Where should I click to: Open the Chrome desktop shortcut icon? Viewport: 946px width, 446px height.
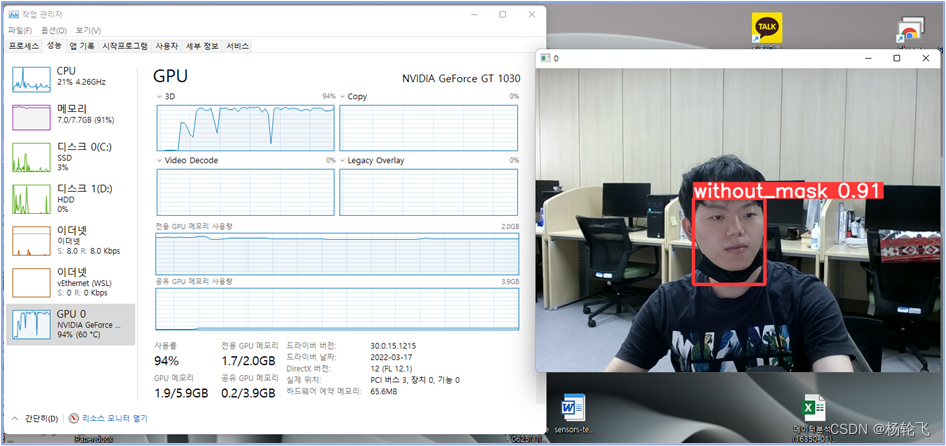tap(910, 31)
